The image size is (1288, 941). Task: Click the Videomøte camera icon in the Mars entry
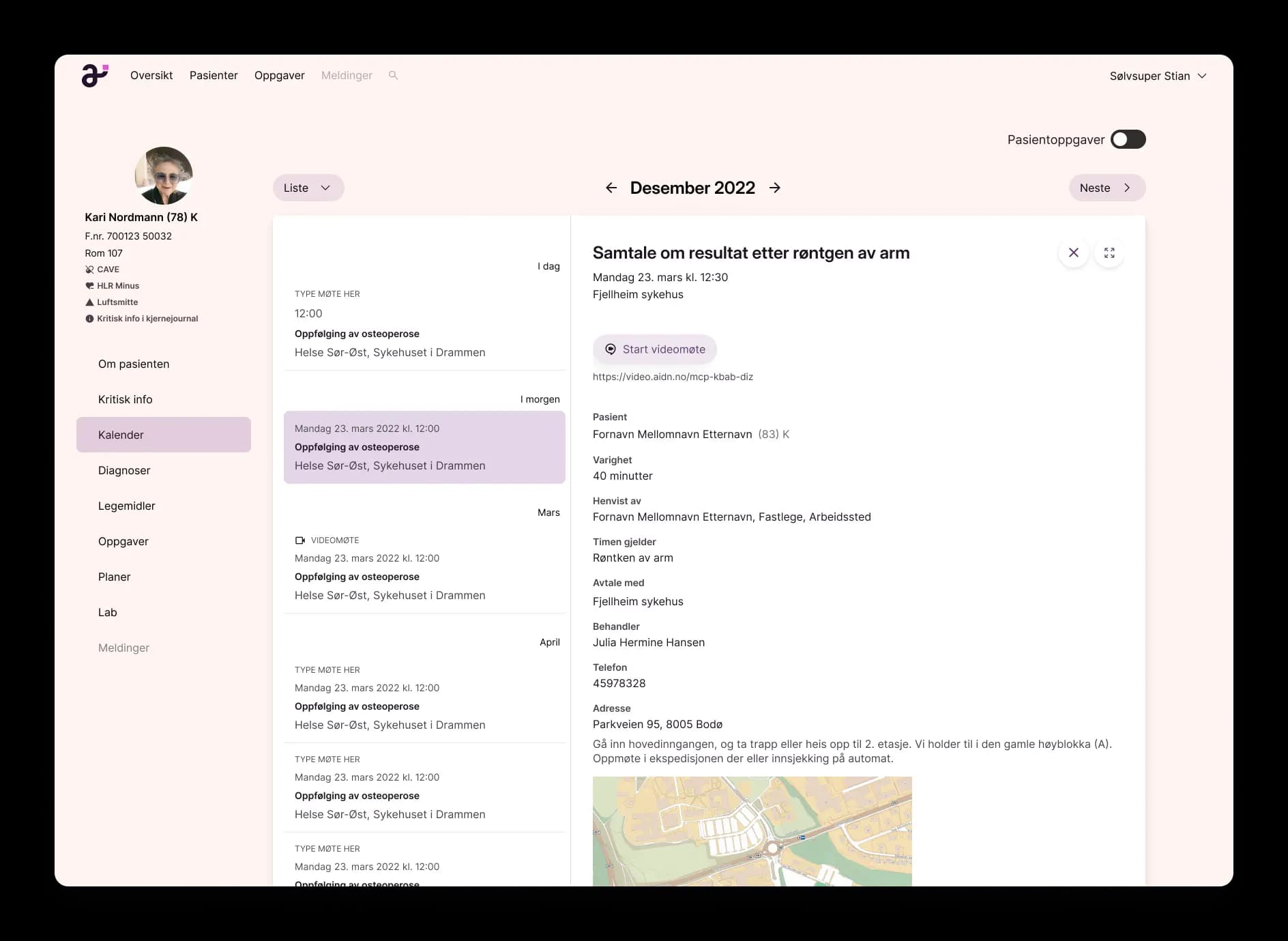300,540
